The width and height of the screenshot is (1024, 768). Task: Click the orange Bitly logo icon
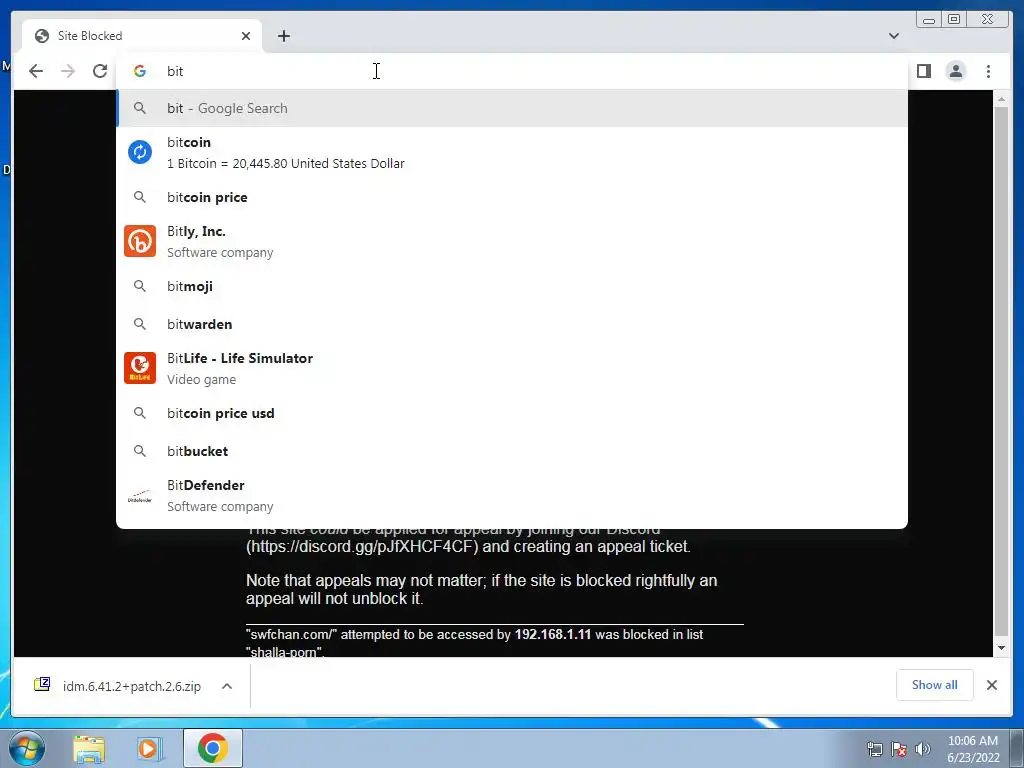[x=140, y=241]
